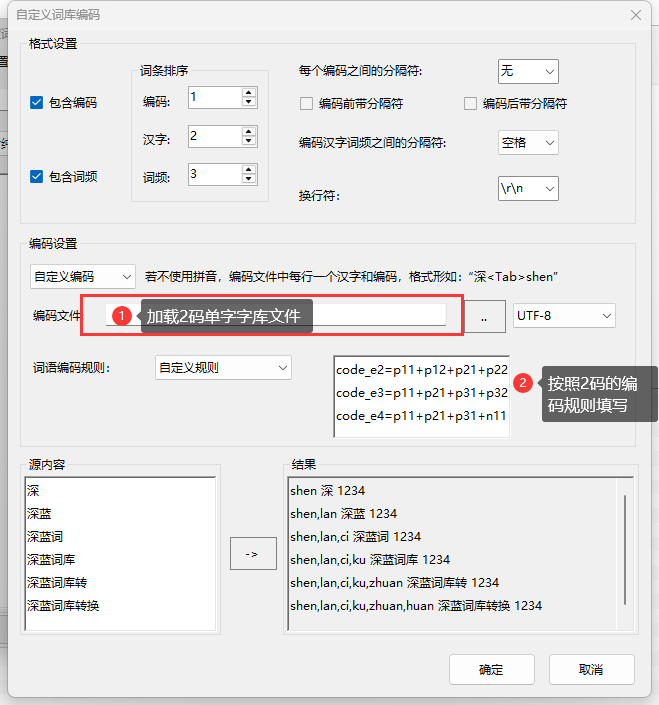Viewport: 659px width, 705px height.
Task: Click the browse ".." file button
Action: coord(485,317)
